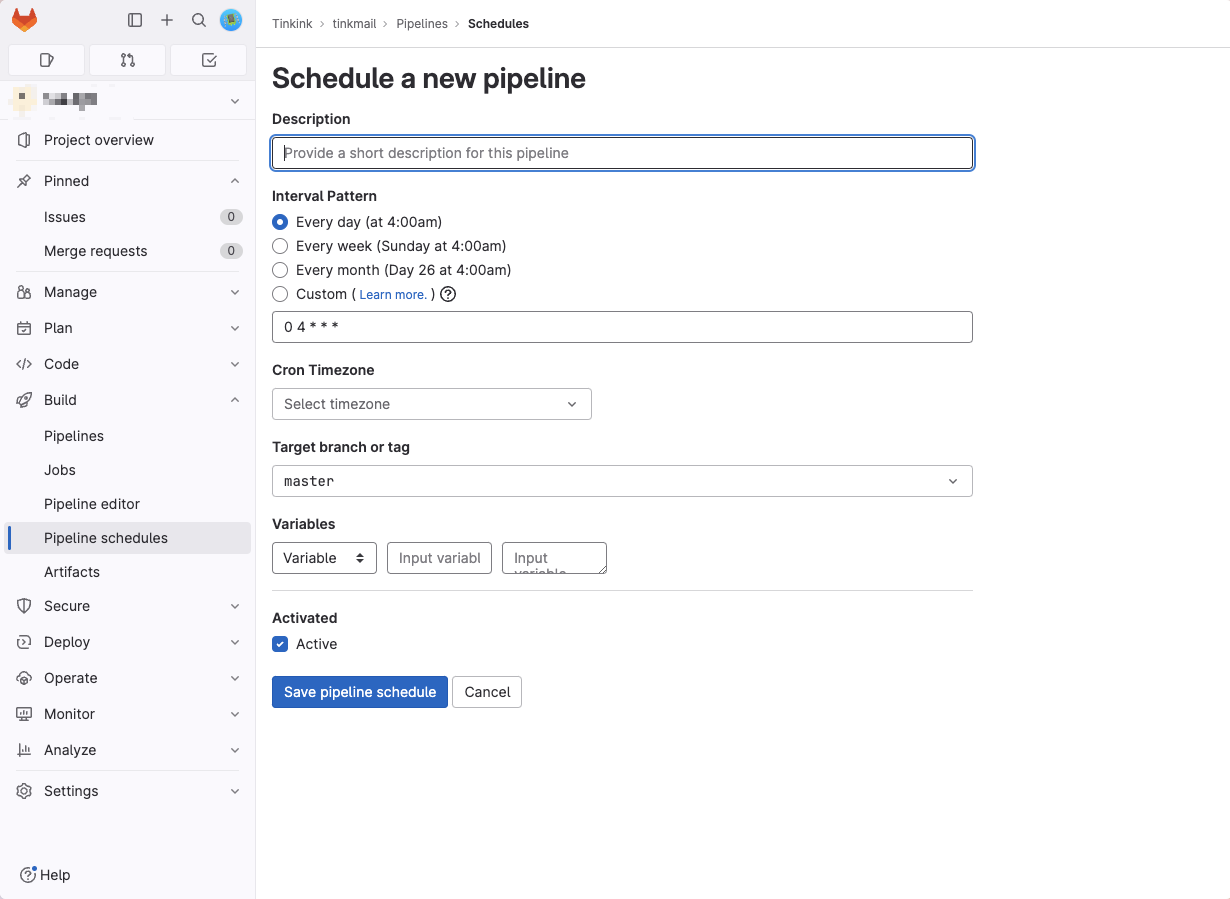
Task: Click the Code brackets icon
Action: coord(24,364)
